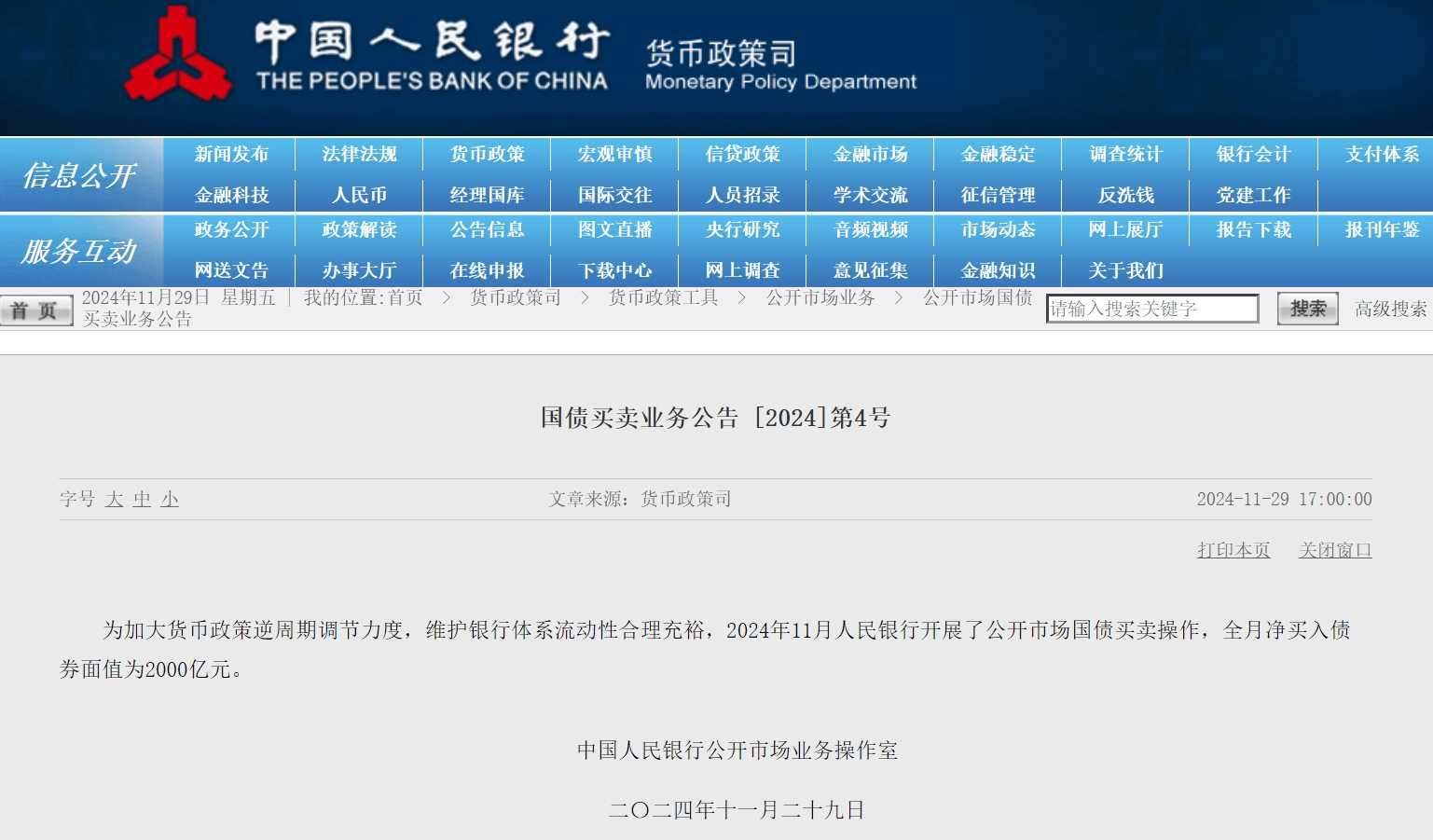The height and width of the screenshot is (840, 1433).
Task: Open the 报告下载 page
Action: click(x=1253, y=230)
